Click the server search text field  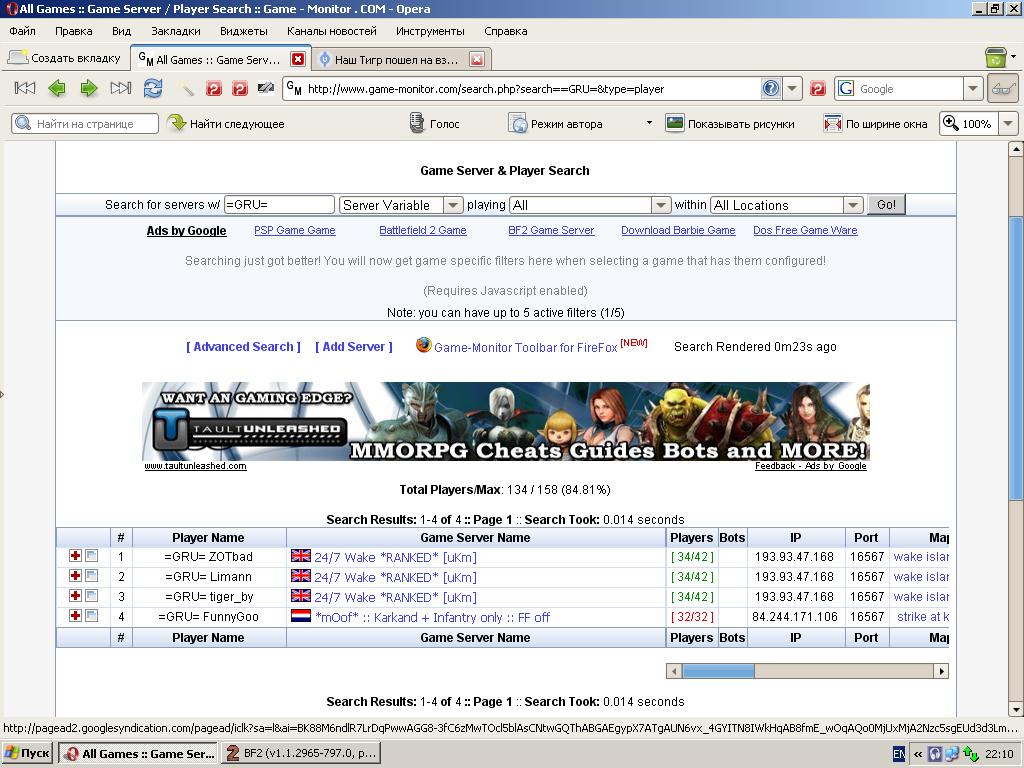tap(279, 204)
